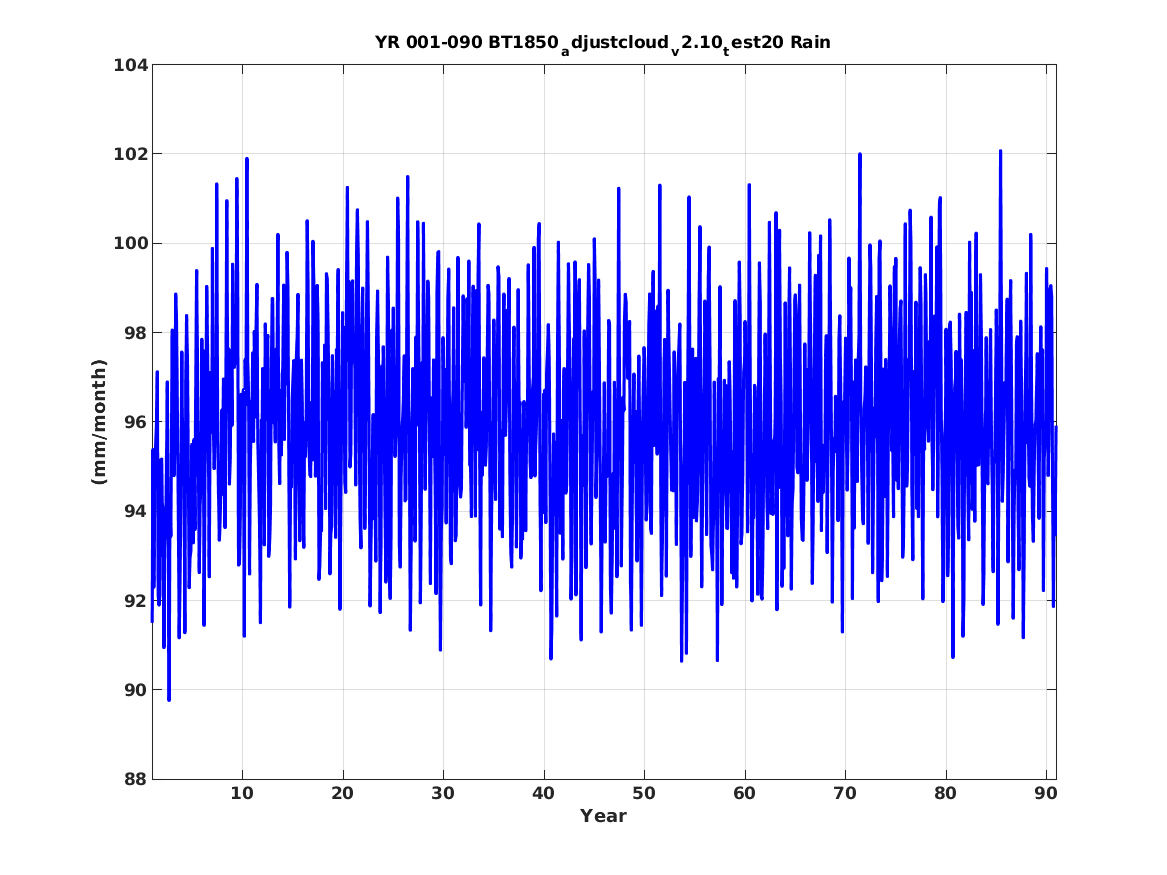Click the y-axis tick label 102
The height and width of the screenshot is (875, 1167).
130,154
